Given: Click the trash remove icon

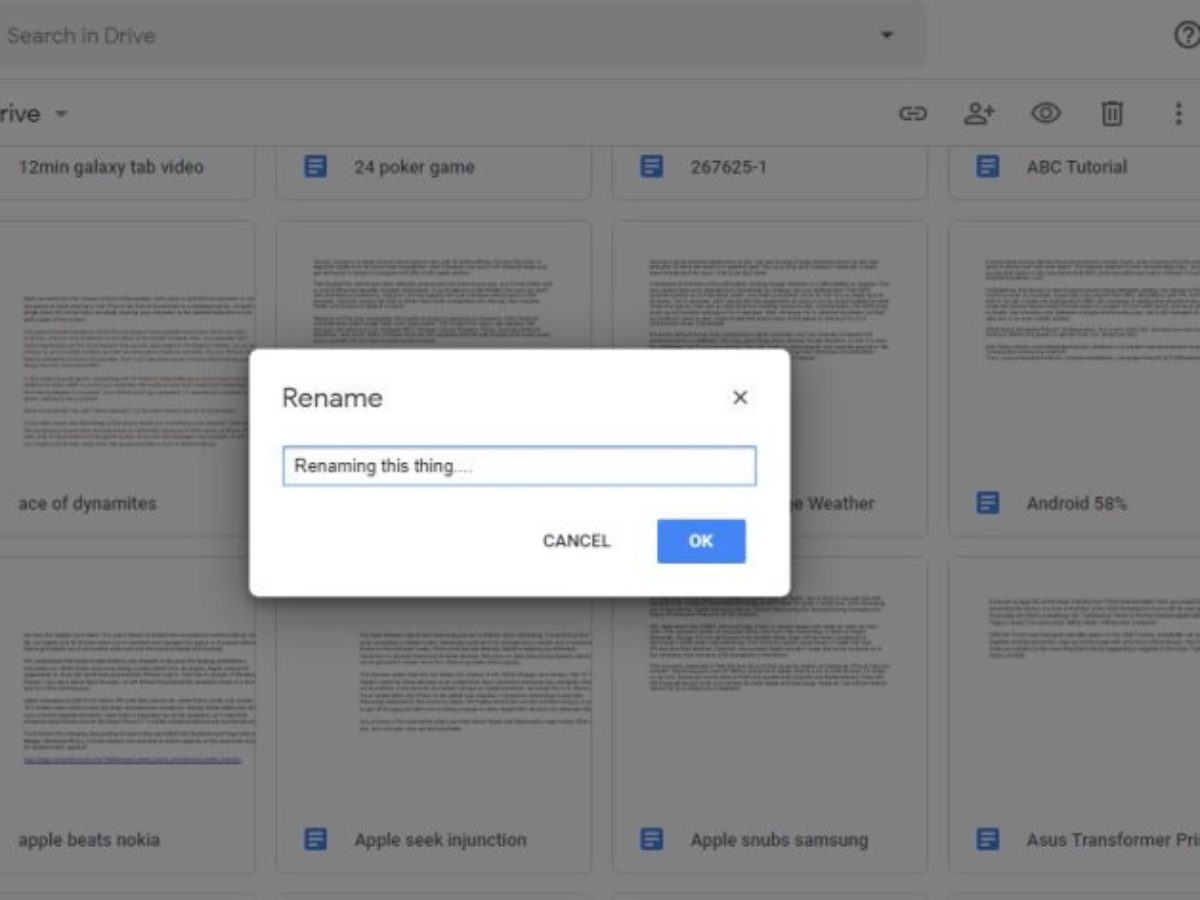Looking at the screenshot, I should pyautogui.click(x=1112, y=114).
